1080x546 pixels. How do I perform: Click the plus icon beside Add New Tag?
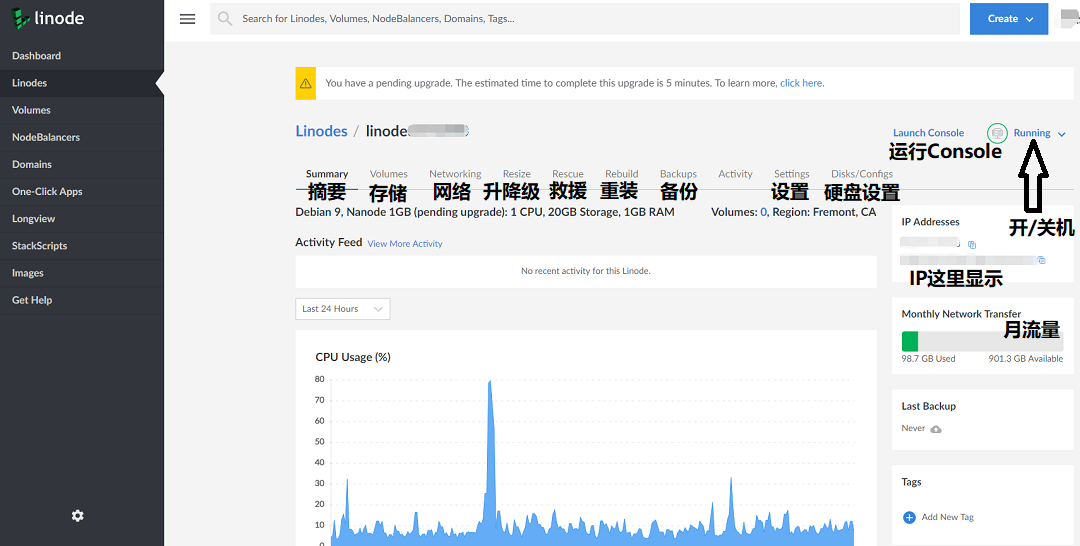[x=909, y=517]
